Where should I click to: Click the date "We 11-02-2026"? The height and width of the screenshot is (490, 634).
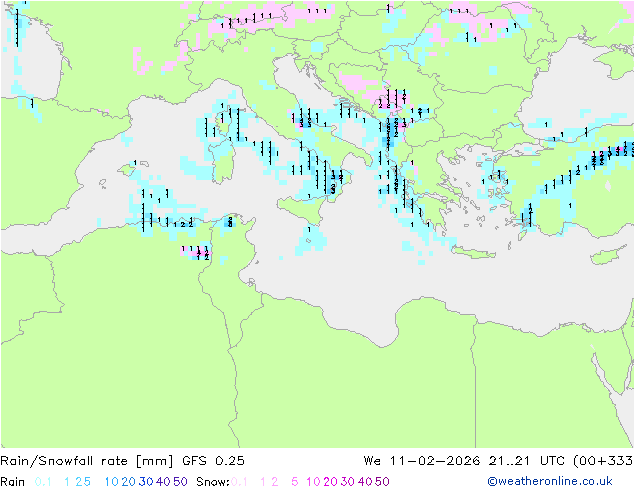coord(422,461)
